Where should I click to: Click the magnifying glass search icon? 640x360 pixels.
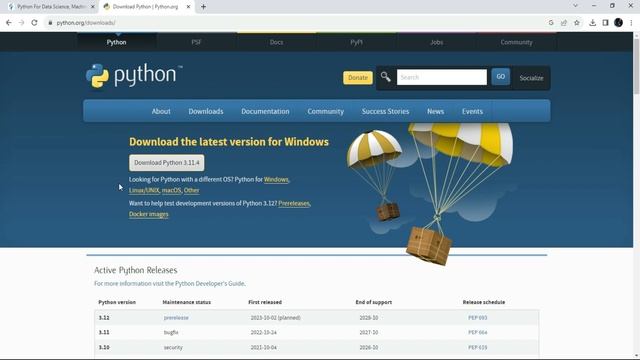tap(385, 77)
